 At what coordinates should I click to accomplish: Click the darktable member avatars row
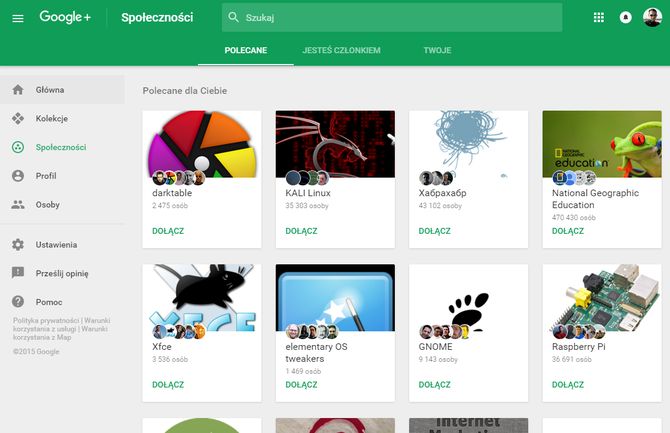point(179,177)
